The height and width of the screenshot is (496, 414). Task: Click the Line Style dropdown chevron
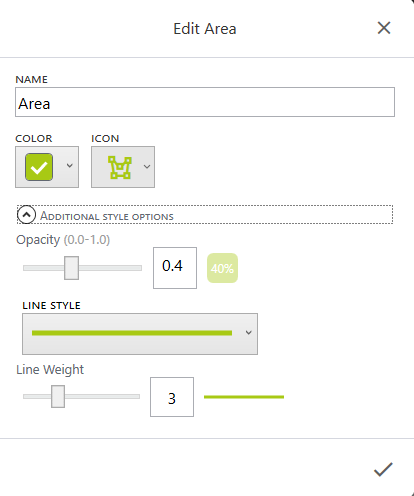[x=248, y=332]
